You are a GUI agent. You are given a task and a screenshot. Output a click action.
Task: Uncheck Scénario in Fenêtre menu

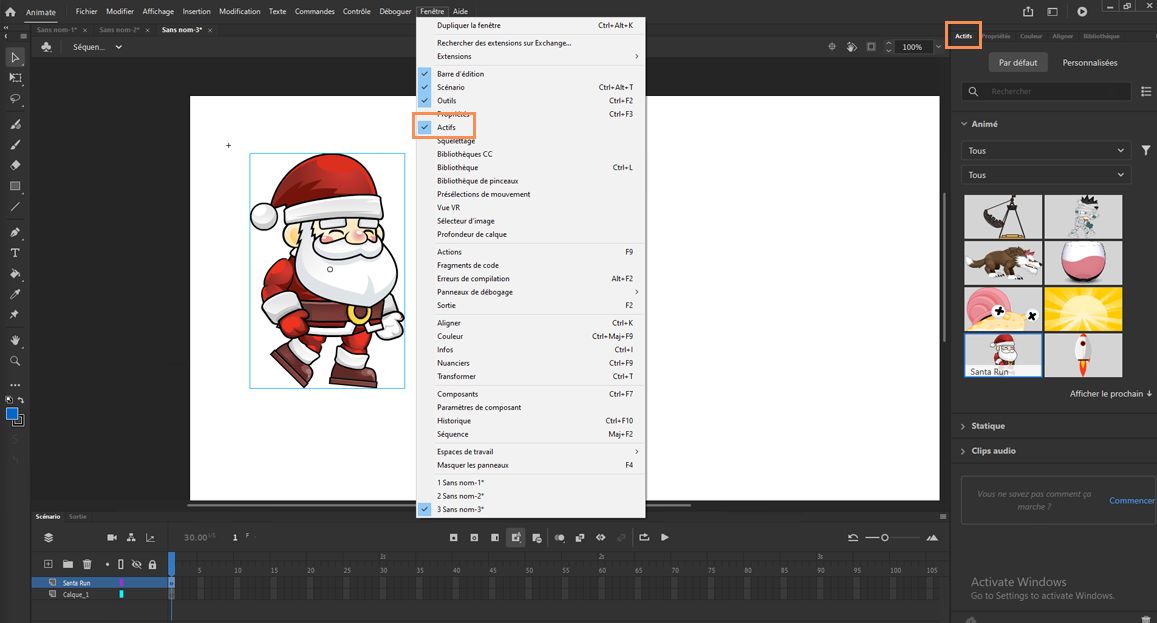(531, 87)
